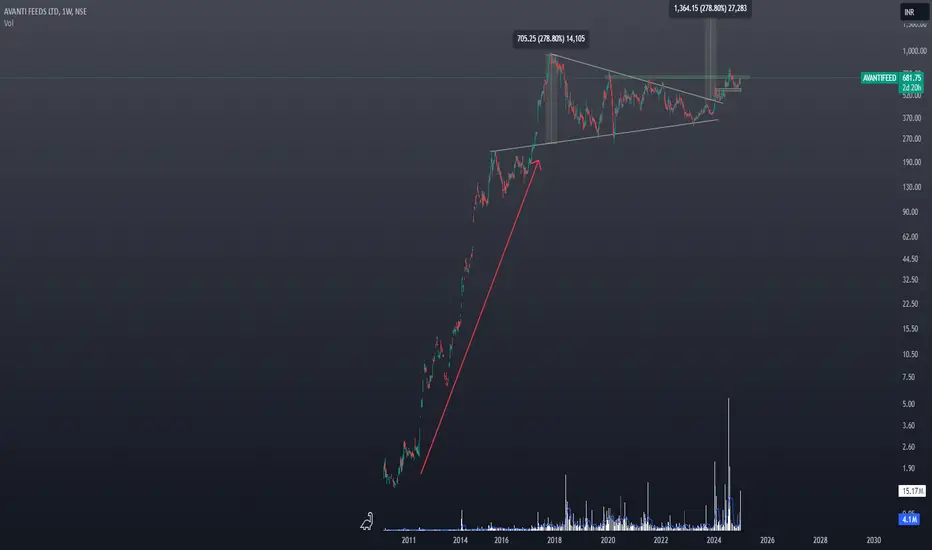This screenshot has width=932, height=550.
Task: Click the 2024 label on time axis
Action: [x=714, y=540]
